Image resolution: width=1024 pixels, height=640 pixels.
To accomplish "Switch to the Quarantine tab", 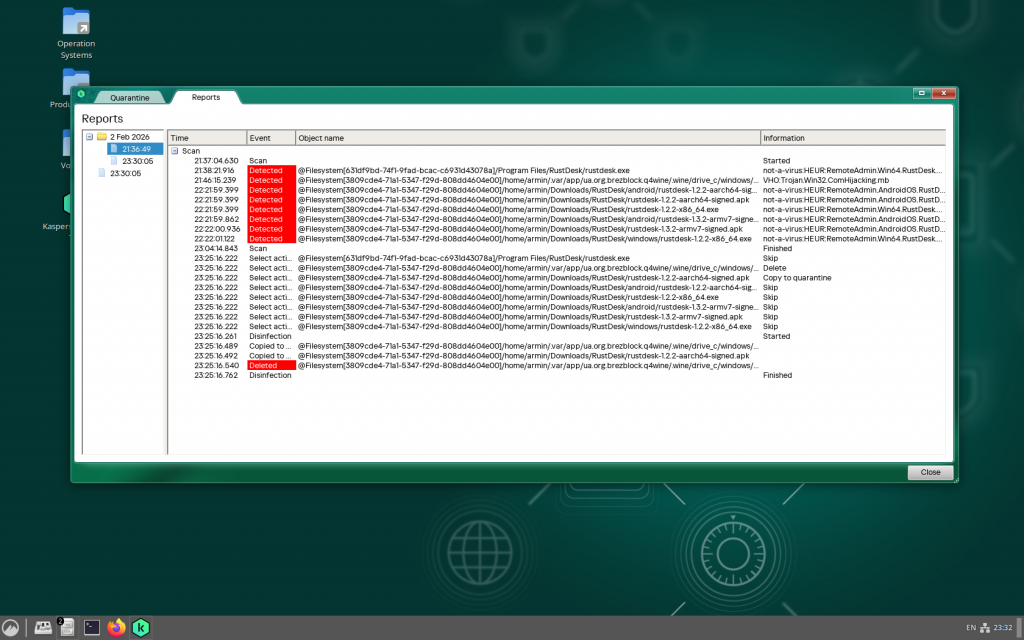I will click(129, 97).
